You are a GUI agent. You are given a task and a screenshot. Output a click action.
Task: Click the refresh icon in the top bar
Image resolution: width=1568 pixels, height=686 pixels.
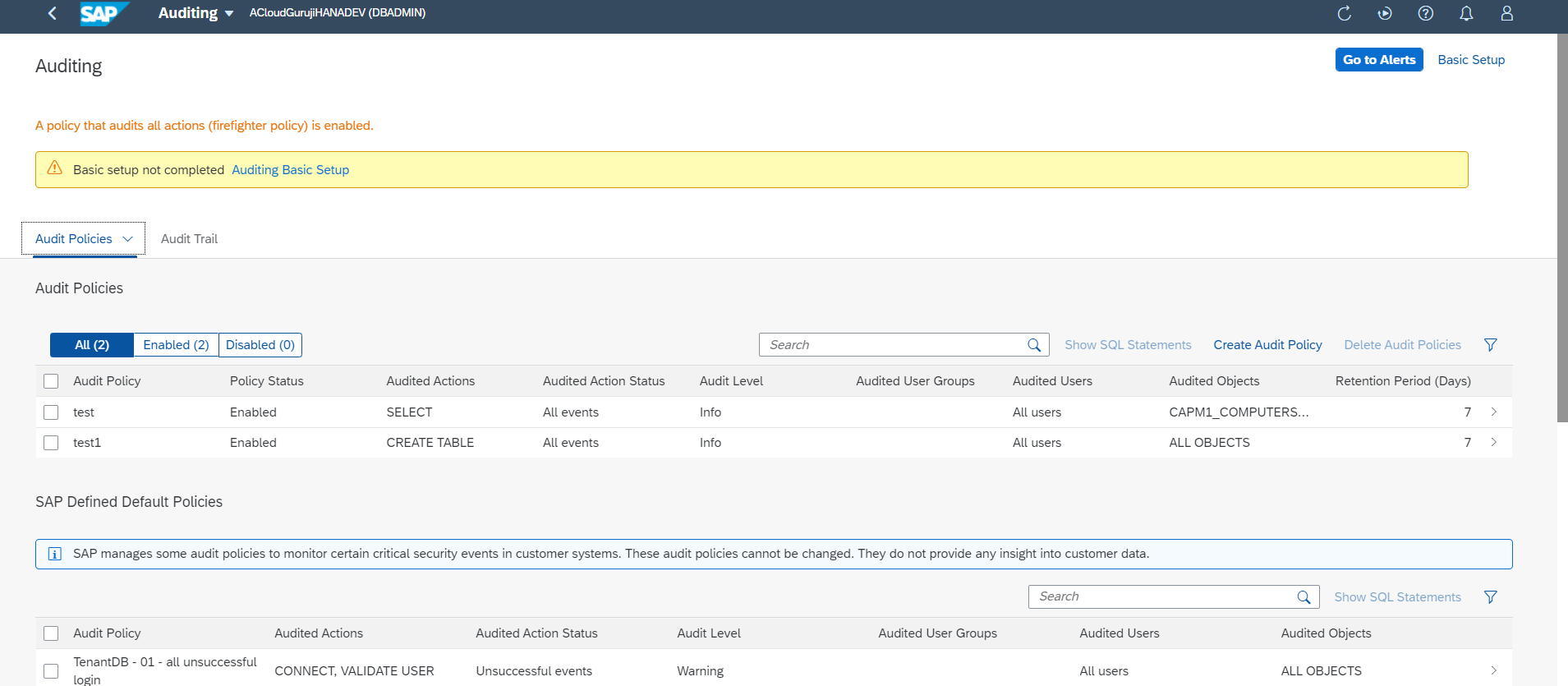[1344, 13]
